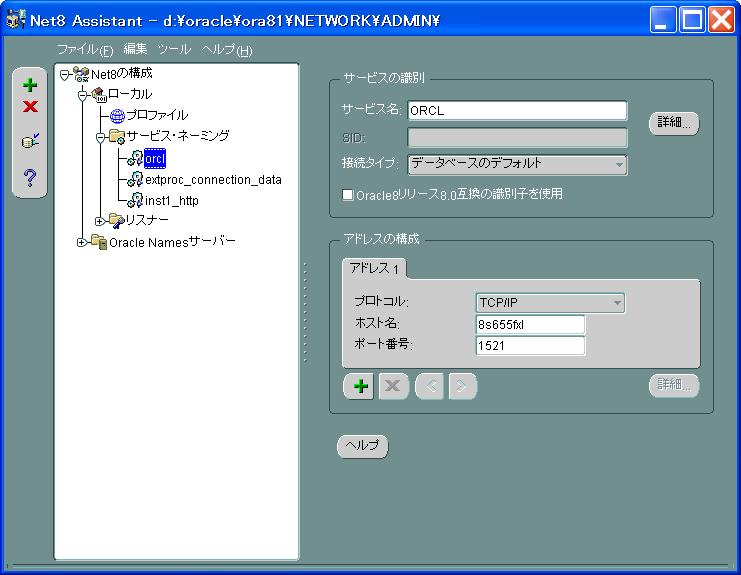The width and height of the screenshot is (741, 575).
Task: Click the dotted splitter handle between panes
Action: click(305, 312)
